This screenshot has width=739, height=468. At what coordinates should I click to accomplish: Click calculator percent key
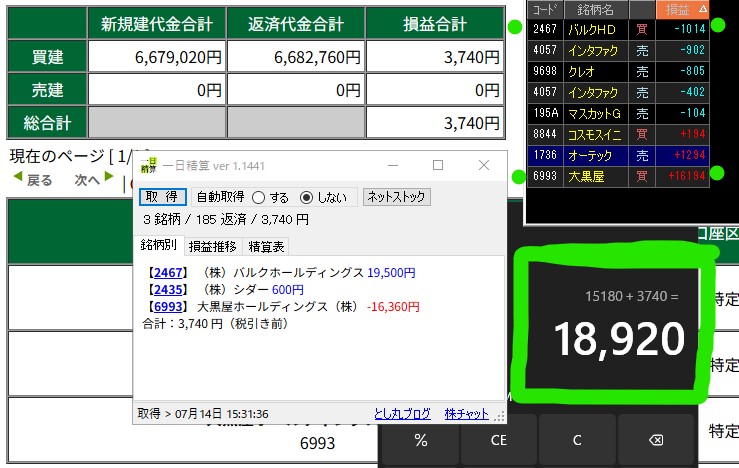[x=420, y=440]
